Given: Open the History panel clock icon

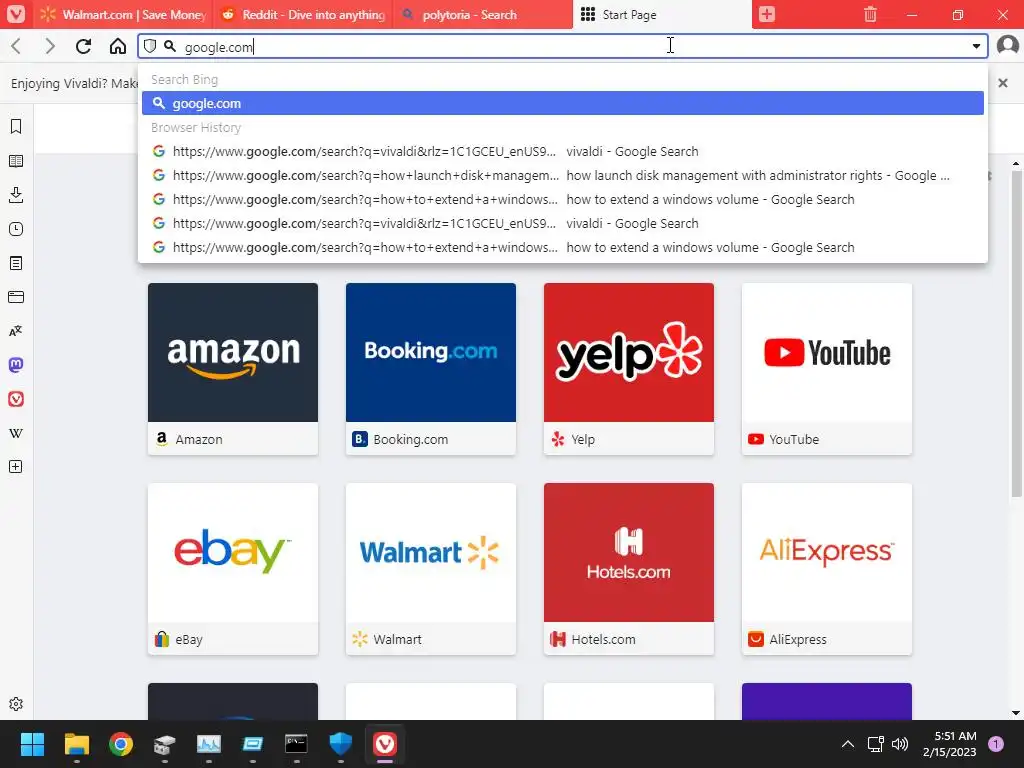Looking at the screenshot, I should click(16, 229).
